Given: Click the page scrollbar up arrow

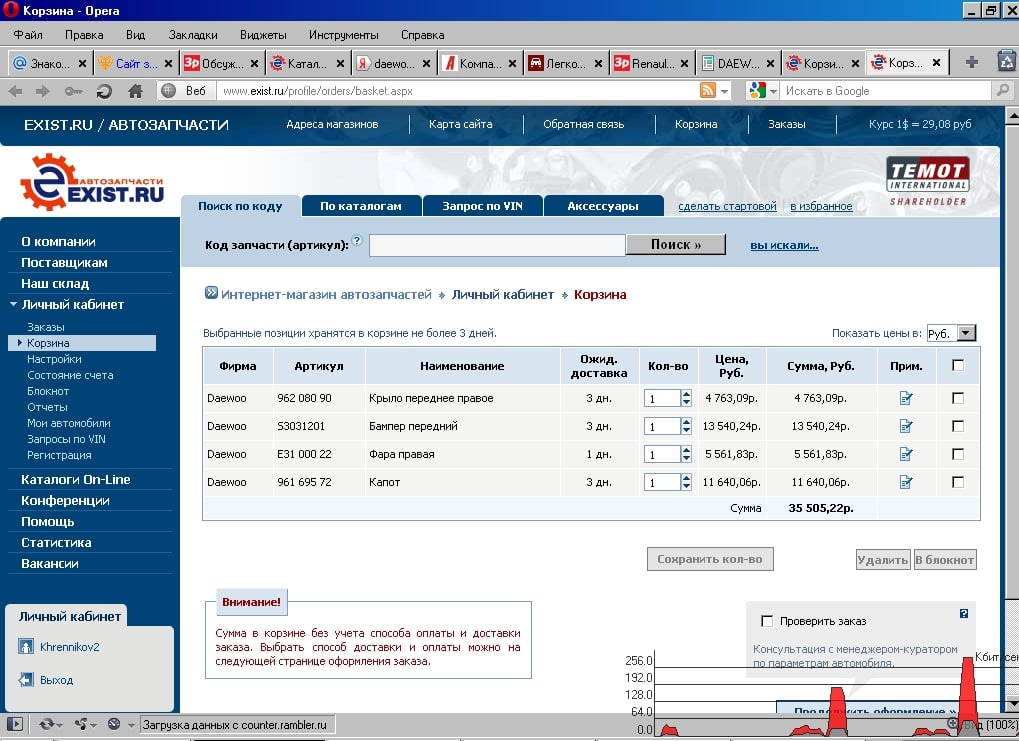Looking at the screenshot, I should (x=1012, y=116).
